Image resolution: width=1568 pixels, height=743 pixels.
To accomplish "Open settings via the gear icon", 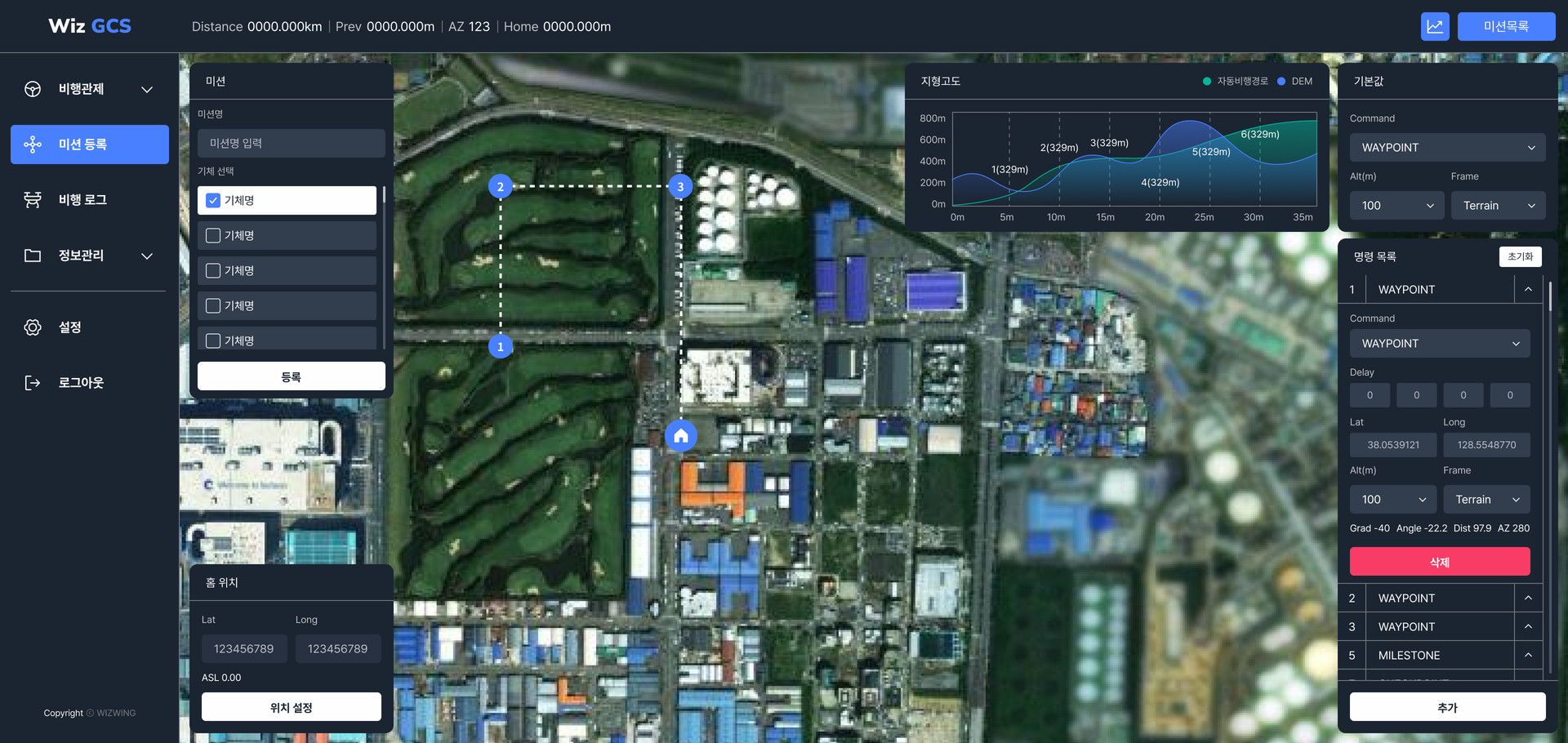I will [x=33, y=327].
